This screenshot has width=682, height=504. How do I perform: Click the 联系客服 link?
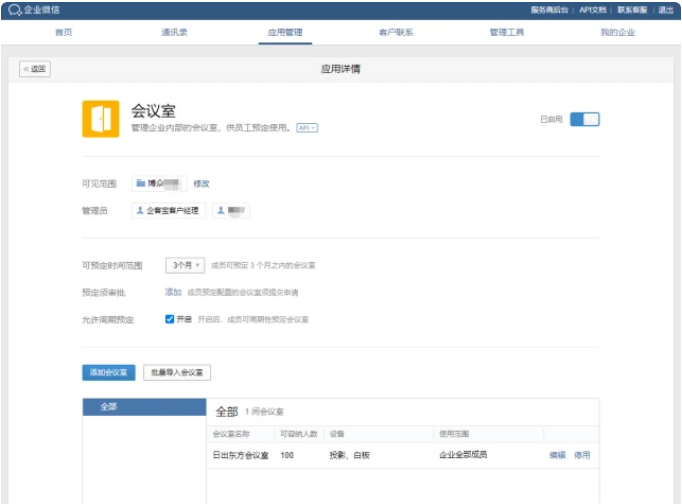click(x=632, y=10)
